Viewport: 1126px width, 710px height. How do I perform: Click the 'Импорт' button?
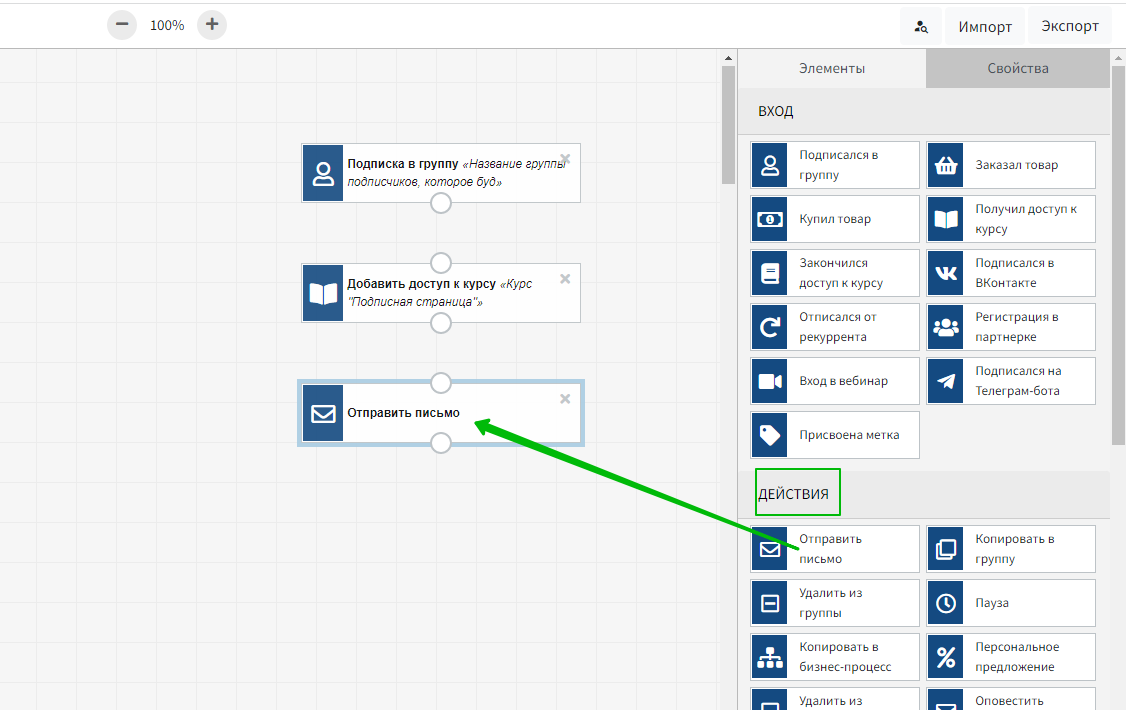point(985,27)
